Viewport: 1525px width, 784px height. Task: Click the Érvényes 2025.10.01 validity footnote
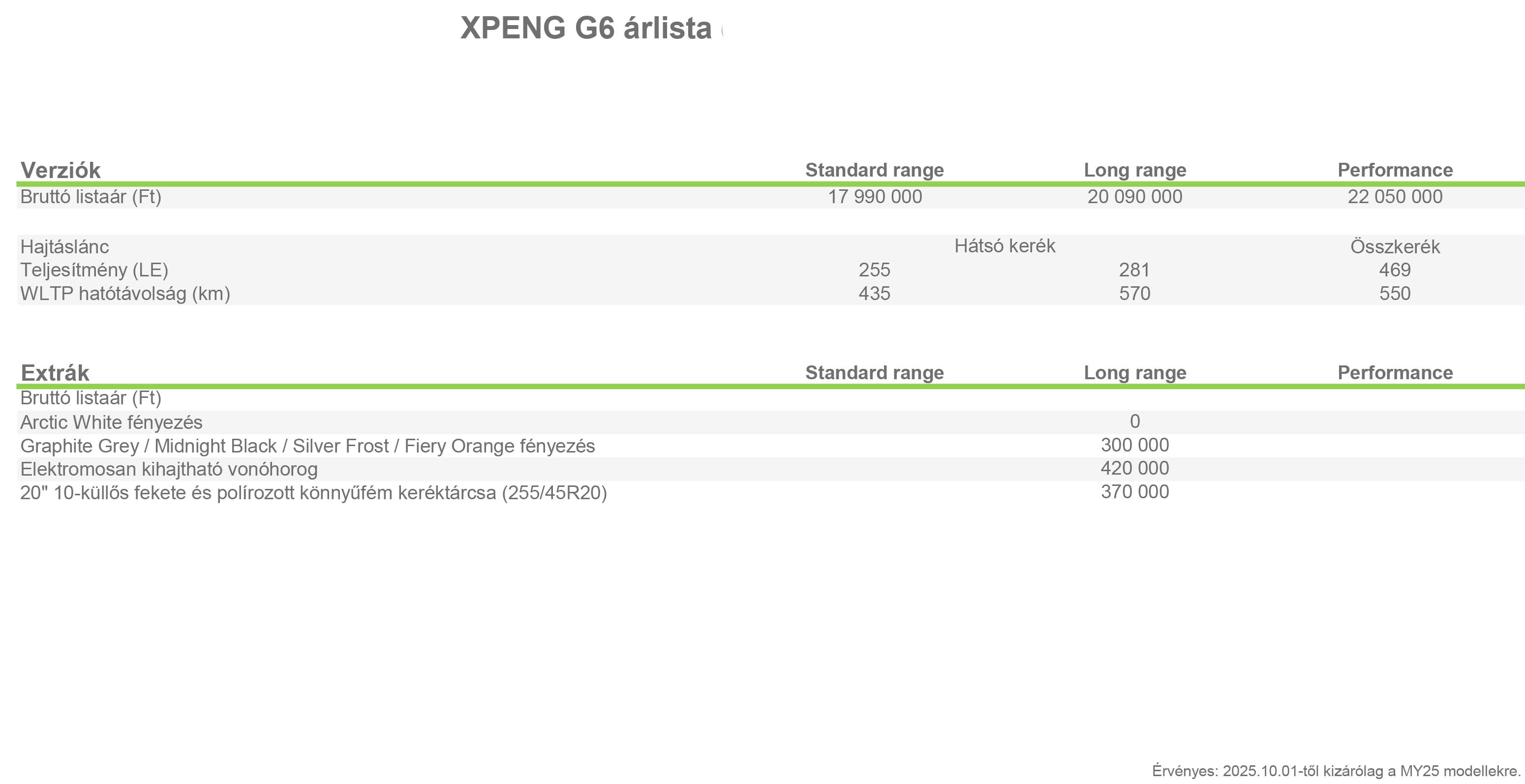click(x=1336, y=771)
